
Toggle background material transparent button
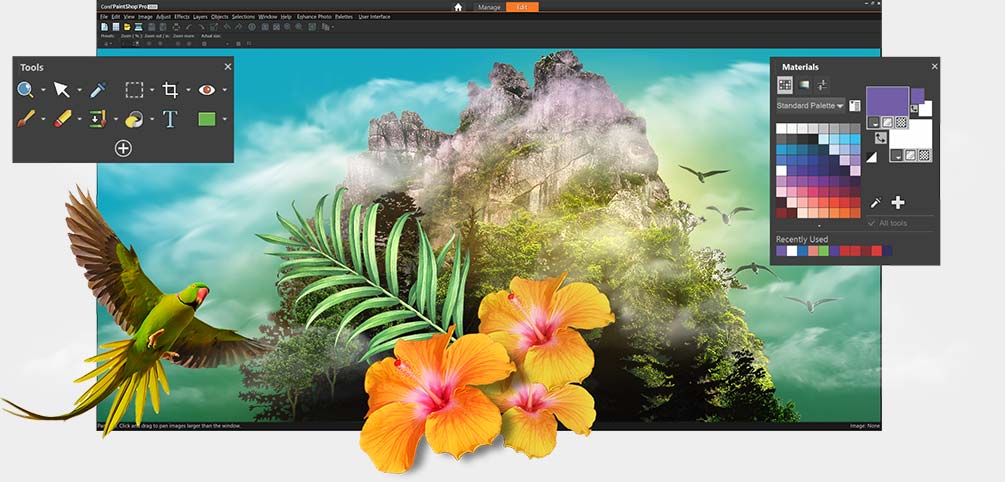click(x=924, y=154)
